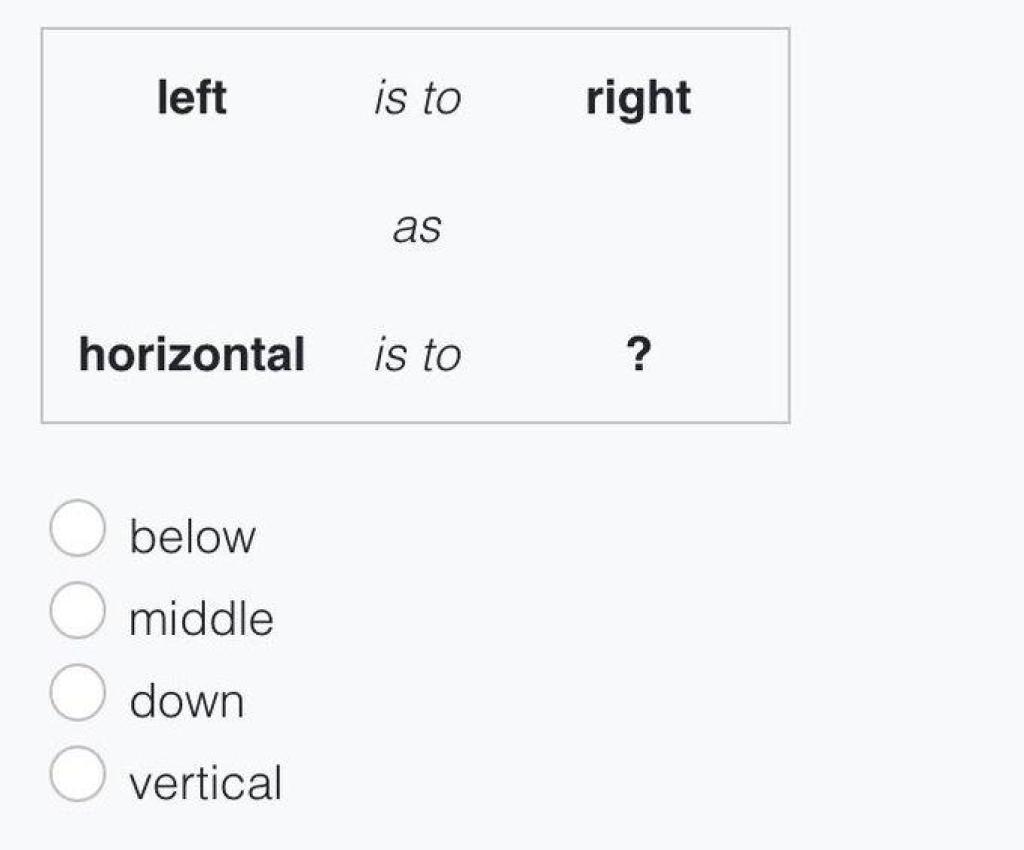
Task: Select the "below" radio button
Action: [x=77, y=527]
